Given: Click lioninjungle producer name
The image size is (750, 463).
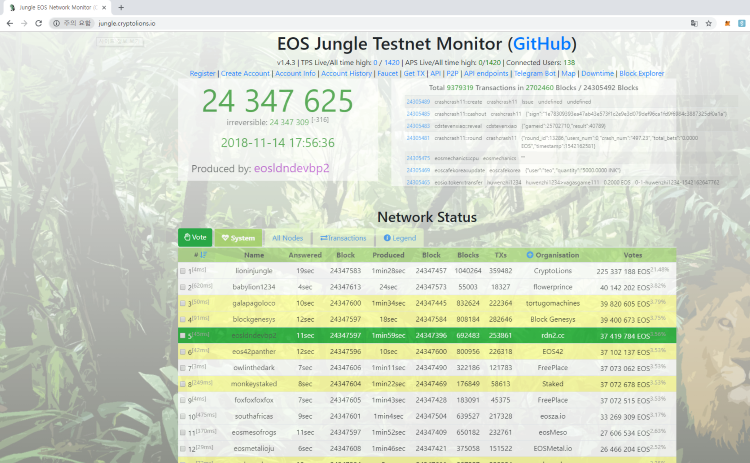Looking at the screenshot, I should pyautogui.click(x=254, y=271).
